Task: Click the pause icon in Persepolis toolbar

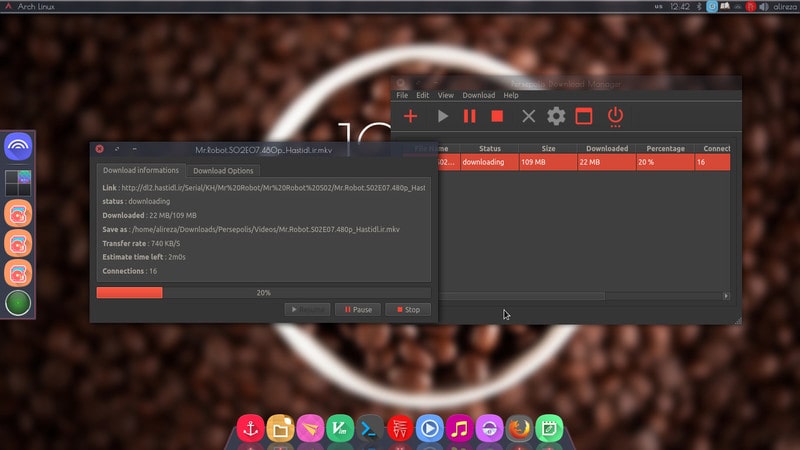Action: pos(469,116)
